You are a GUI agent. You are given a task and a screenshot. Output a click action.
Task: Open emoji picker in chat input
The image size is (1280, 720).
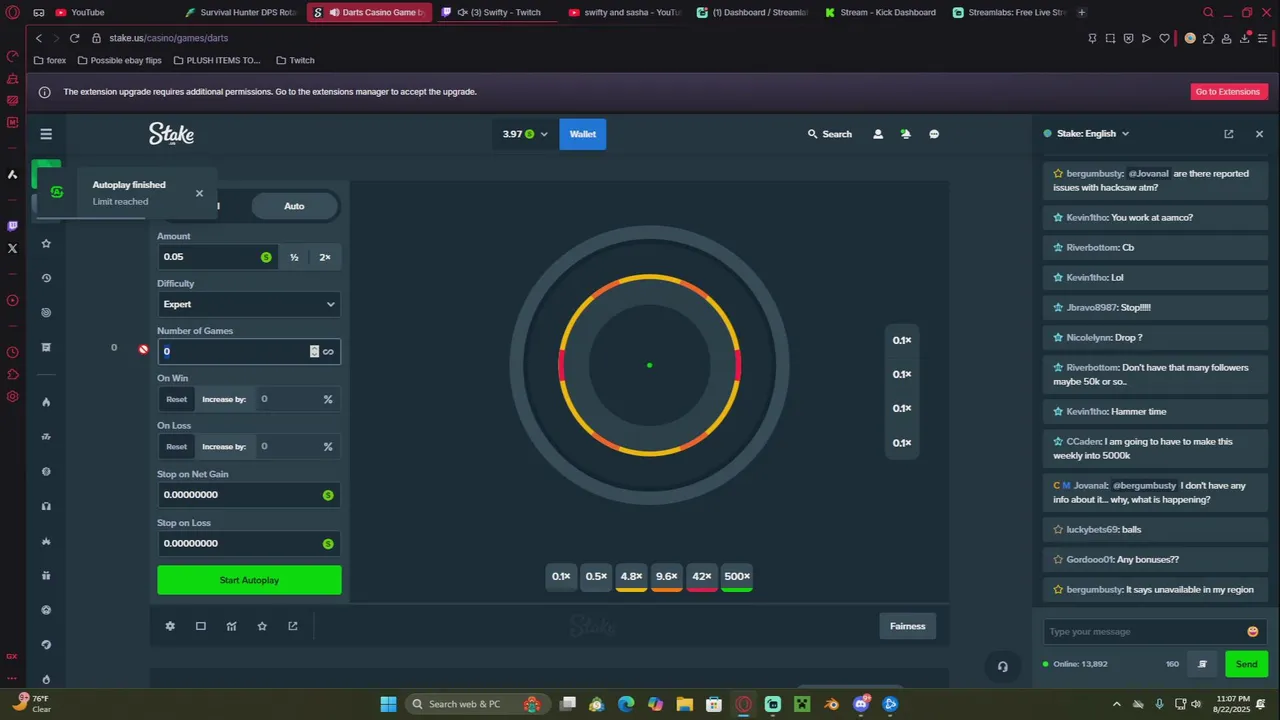tap(1253, 631)
